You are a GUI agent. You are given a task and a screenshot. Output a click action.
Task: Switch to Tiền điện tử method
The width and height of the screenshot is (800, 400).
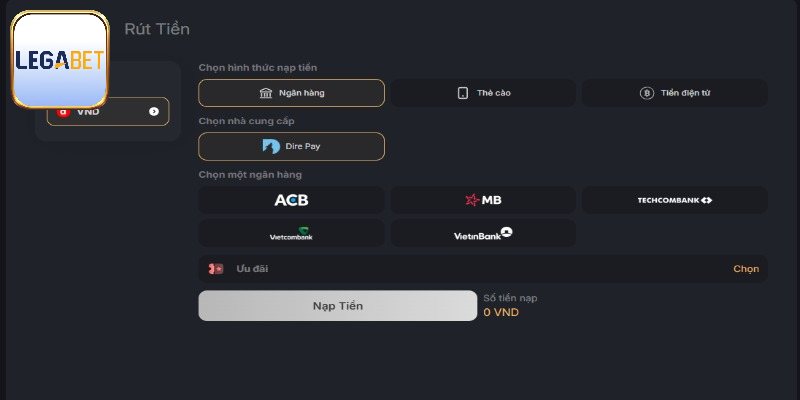(x=674, y=93)
